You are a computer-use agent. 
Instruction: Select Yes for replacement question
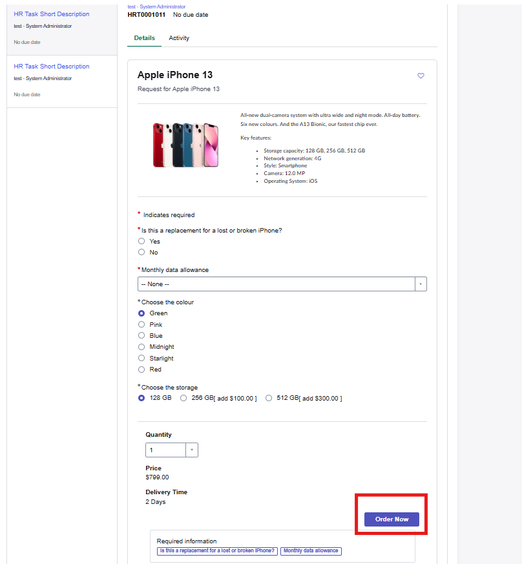click(141, 241)
